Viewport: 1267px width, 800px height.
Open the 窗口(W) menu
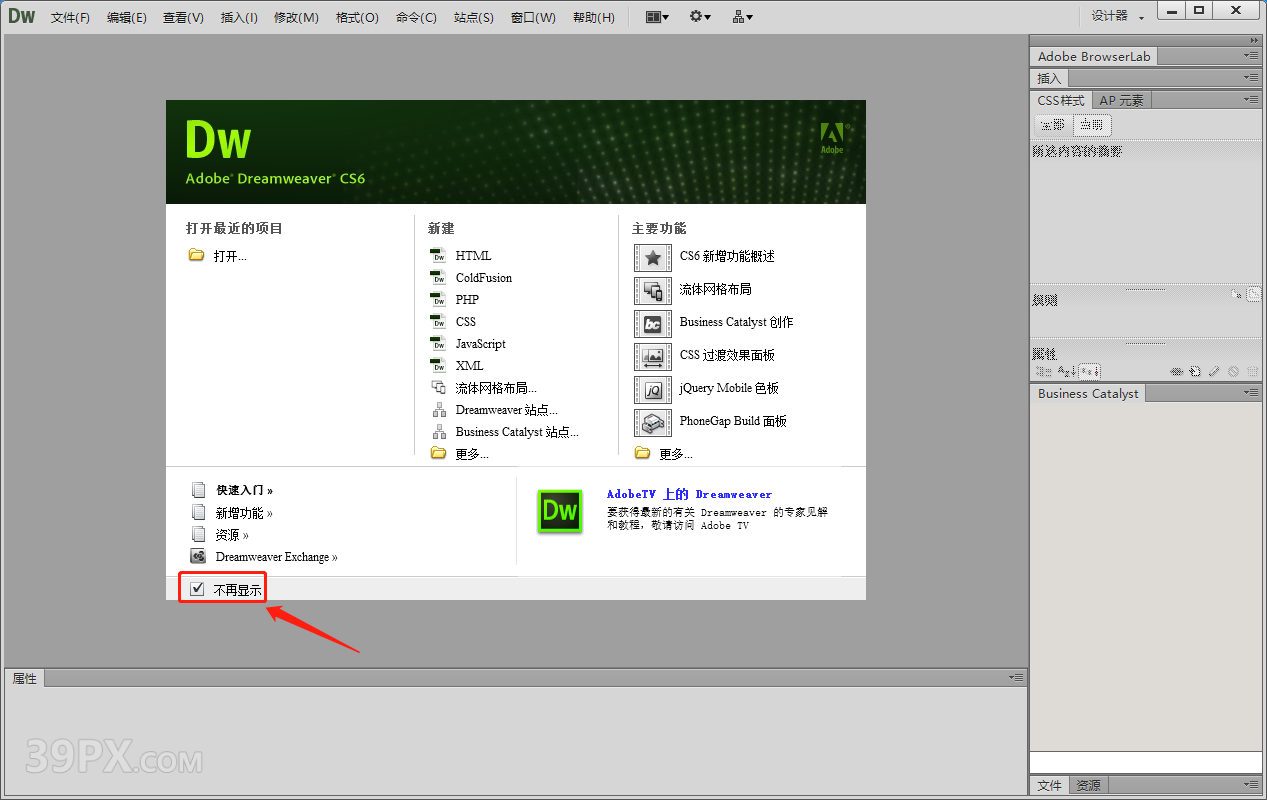coord(533,17)
